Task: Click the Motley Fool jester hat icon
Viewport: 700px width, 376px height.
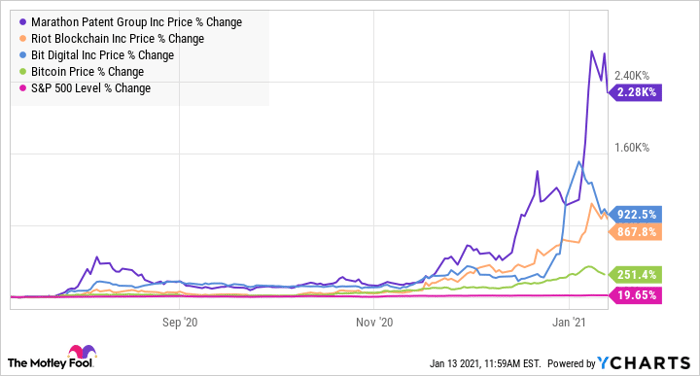Action: pyautogui.click(x=82, y=352)
